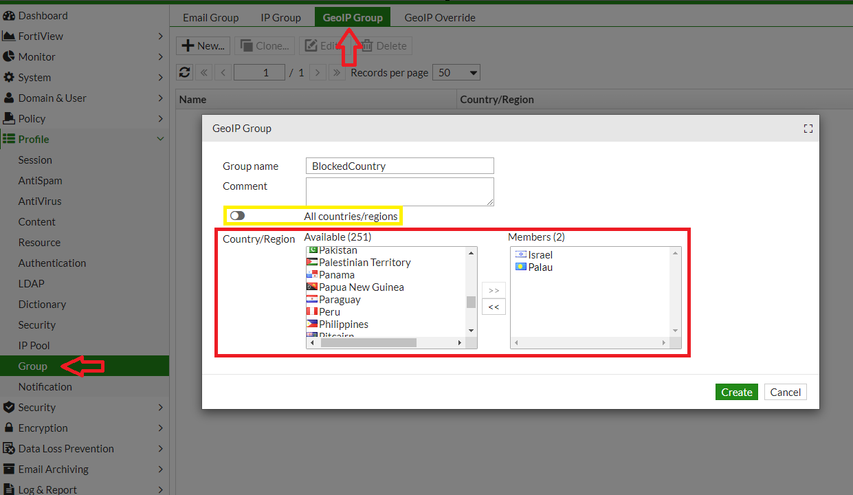Toggle the All countries/regions switch
This screenshot has width=853, height=495.
237,216
